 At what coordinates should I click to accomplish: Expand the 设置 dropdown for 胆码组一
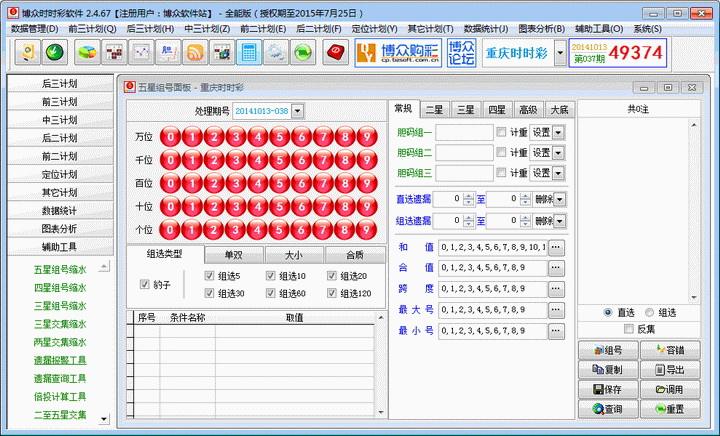pyautogui.click(x=558, y=133)
